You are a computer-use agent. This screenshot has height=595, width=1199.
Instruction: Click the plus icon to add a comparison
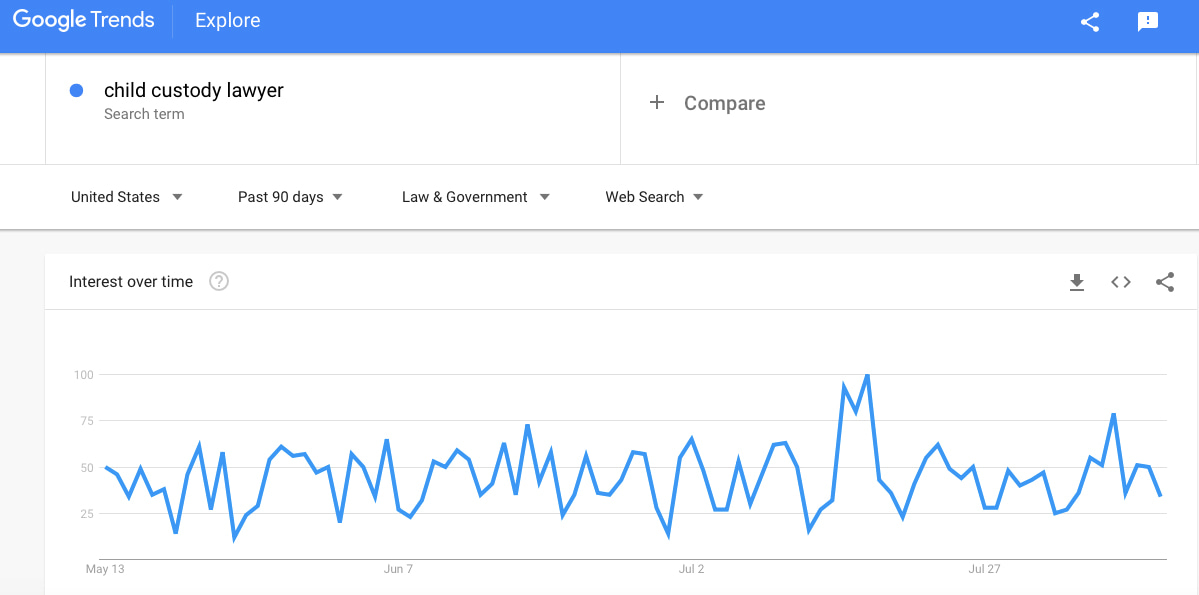[657, 102]
